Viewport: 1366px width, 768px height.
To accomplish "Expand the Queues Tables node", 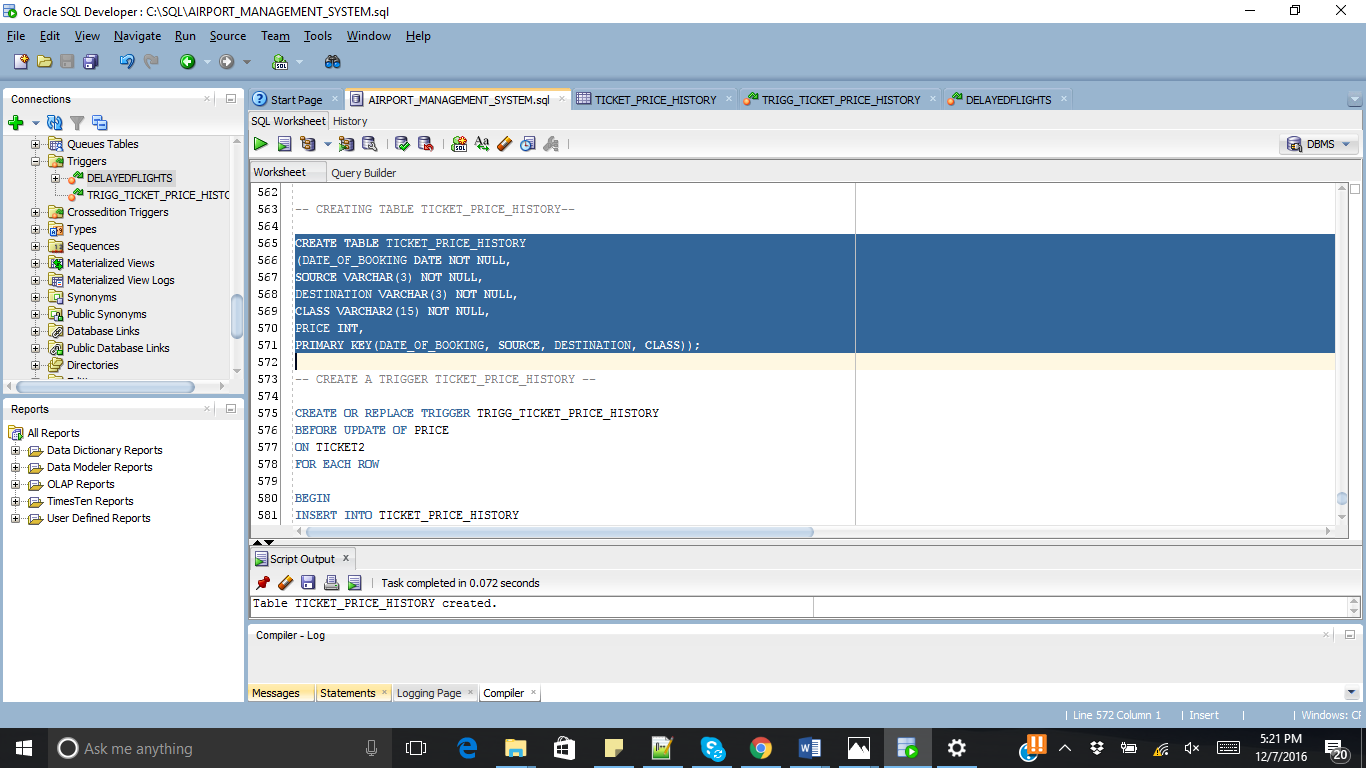I will coord(36,144).
